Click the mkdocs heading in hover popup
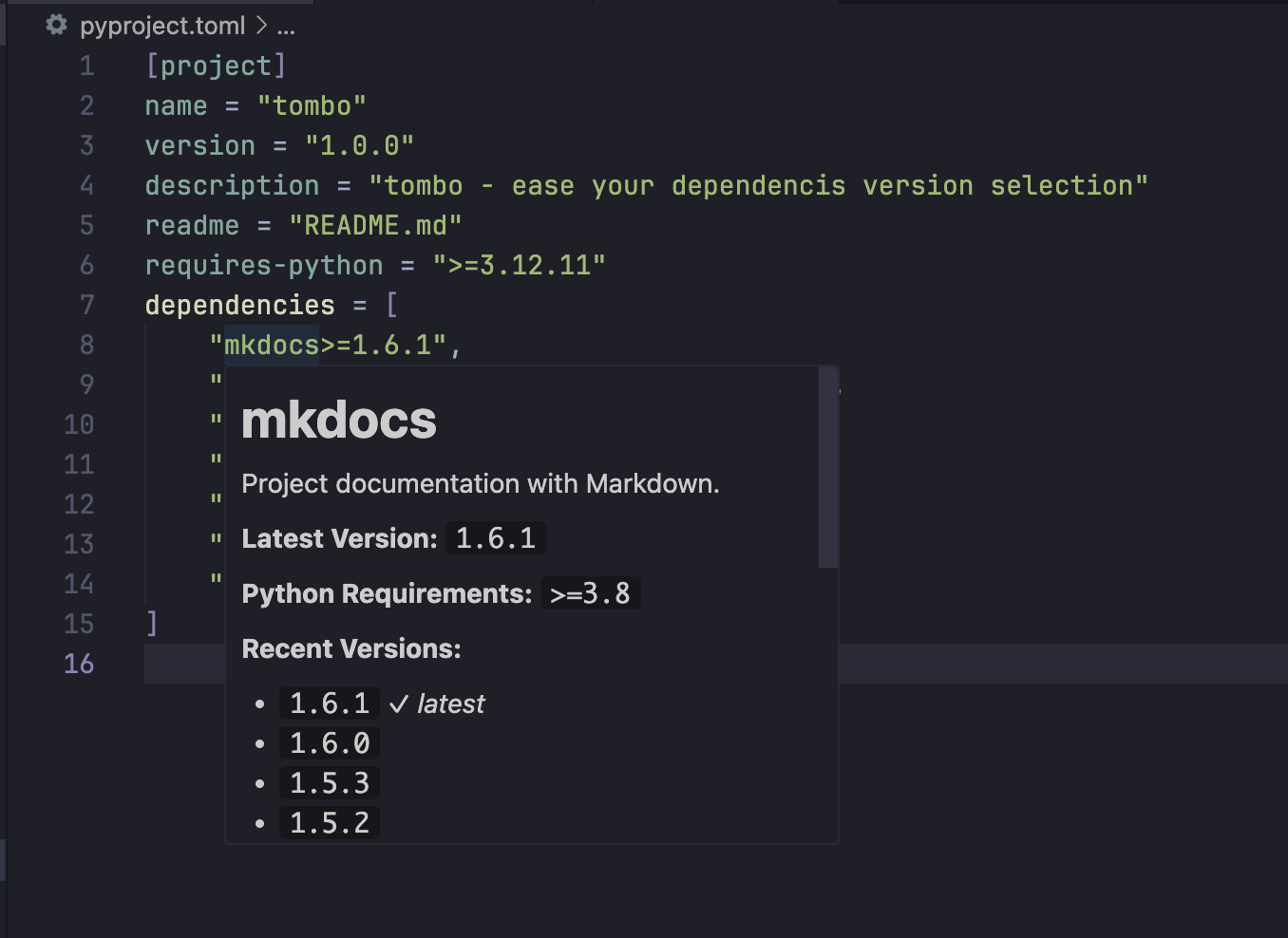 click(x=339, y=421)
